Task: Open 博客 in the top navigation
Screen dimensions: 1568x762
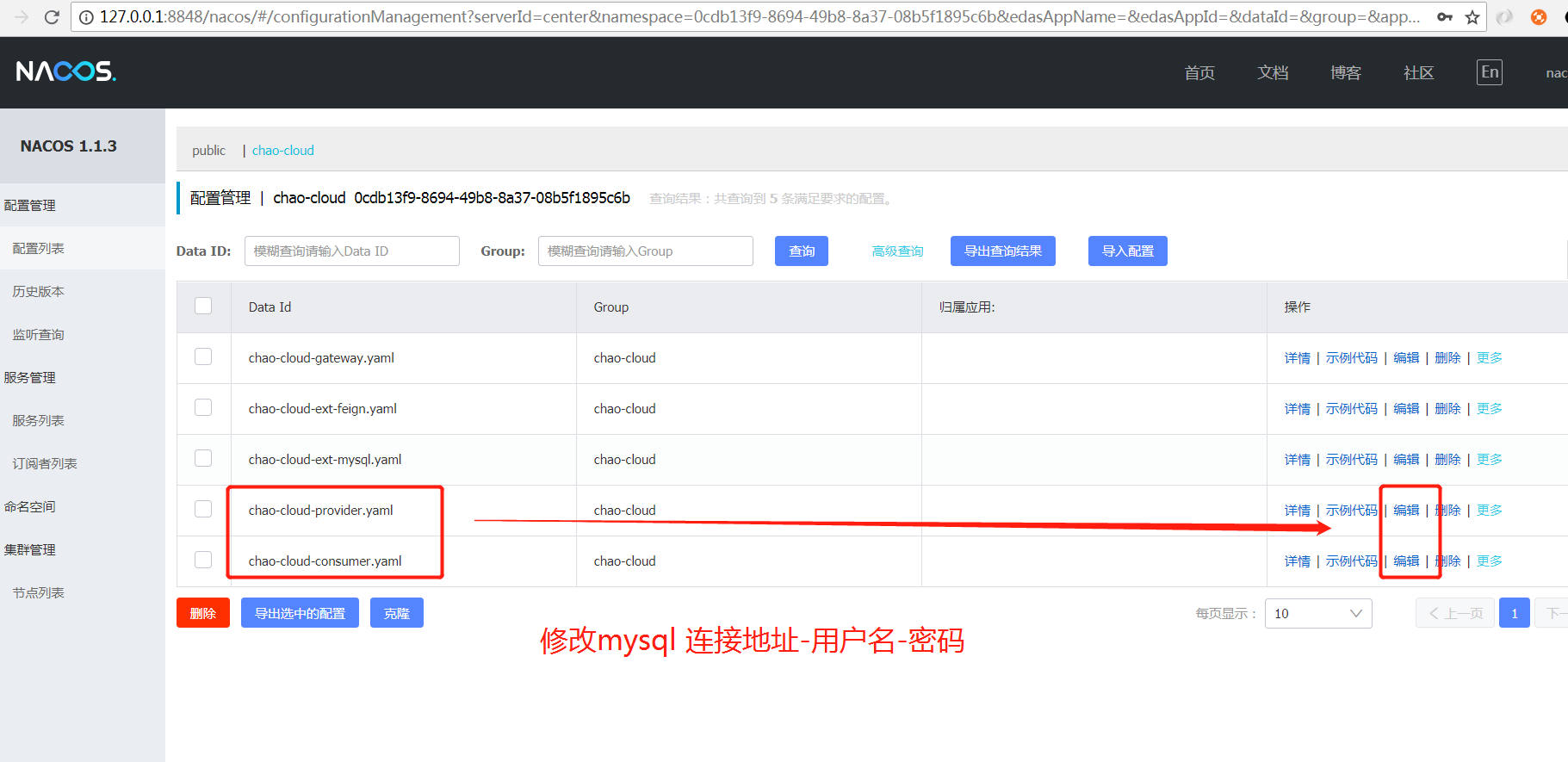Action: tap(1346, 73)
